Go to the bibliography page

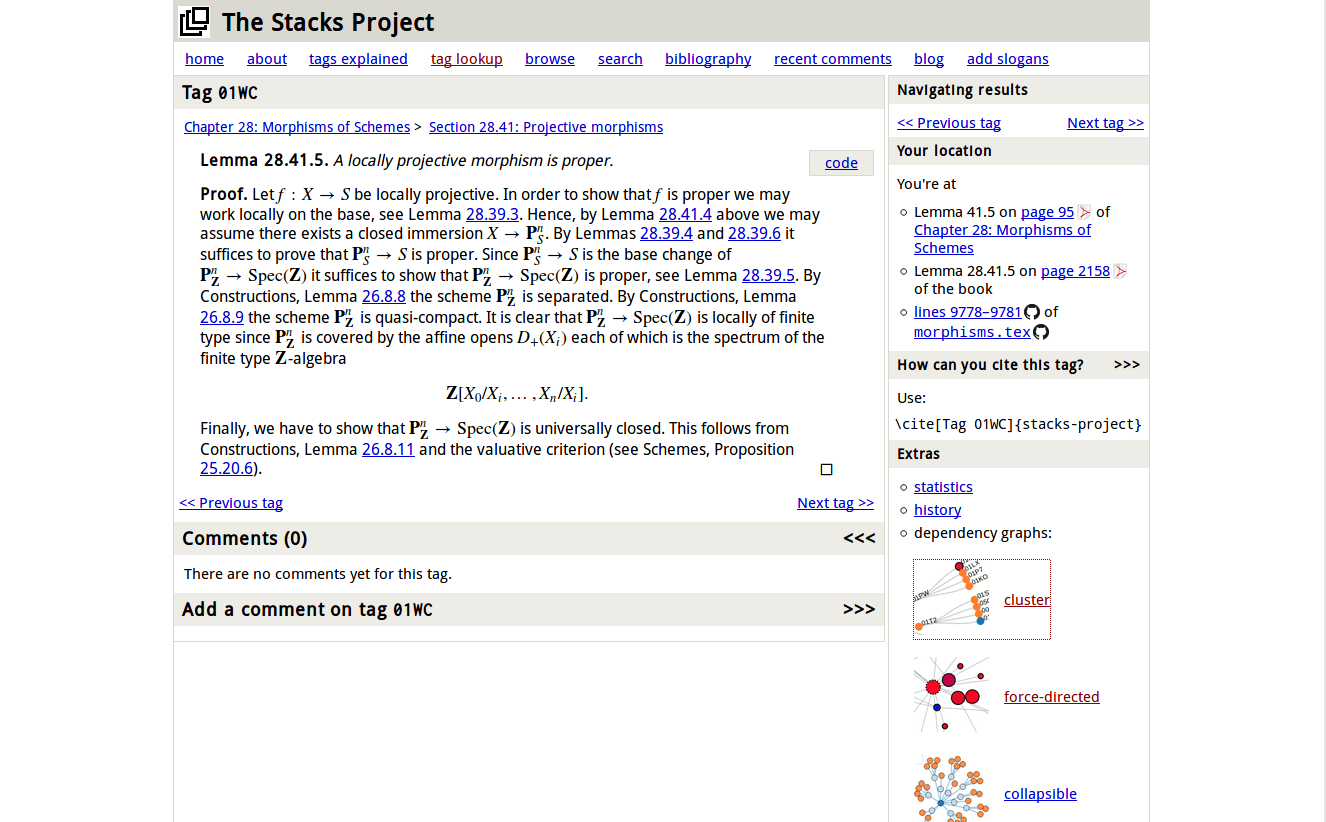708,59
